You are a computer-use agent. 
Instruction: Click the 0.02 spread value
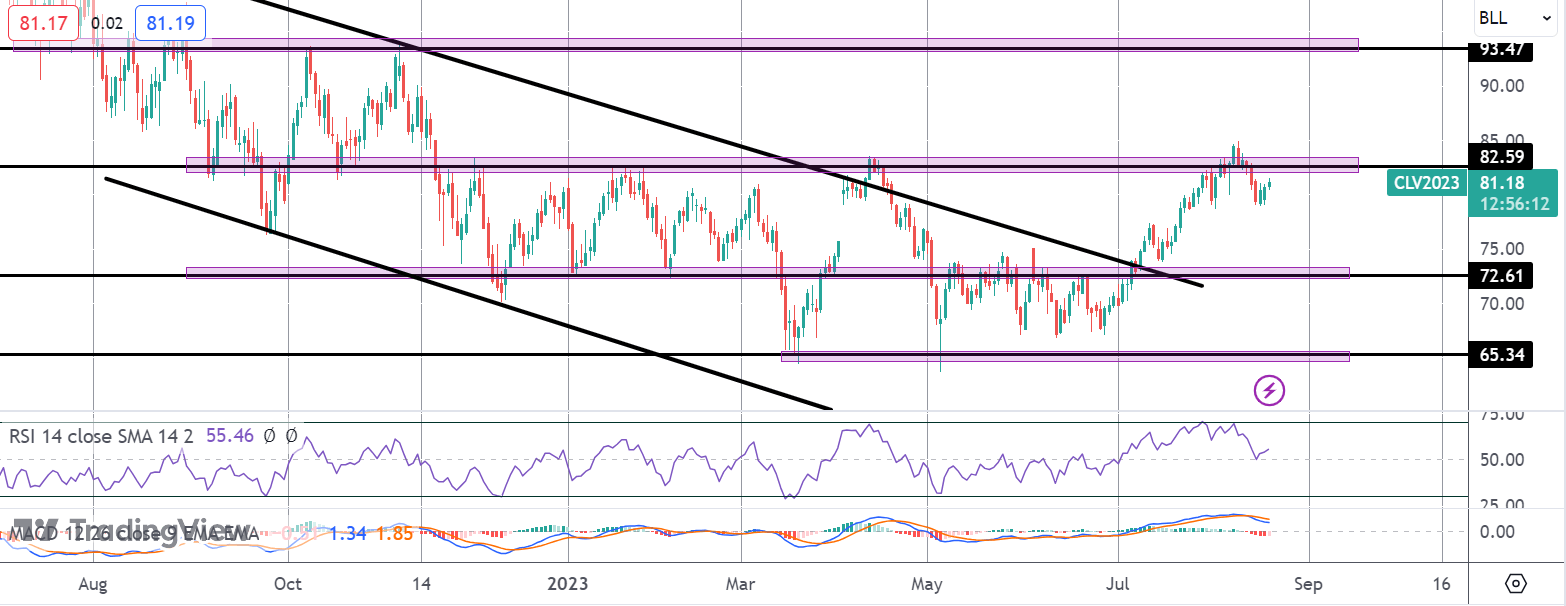pyautogui.click(x=106, y=23)
